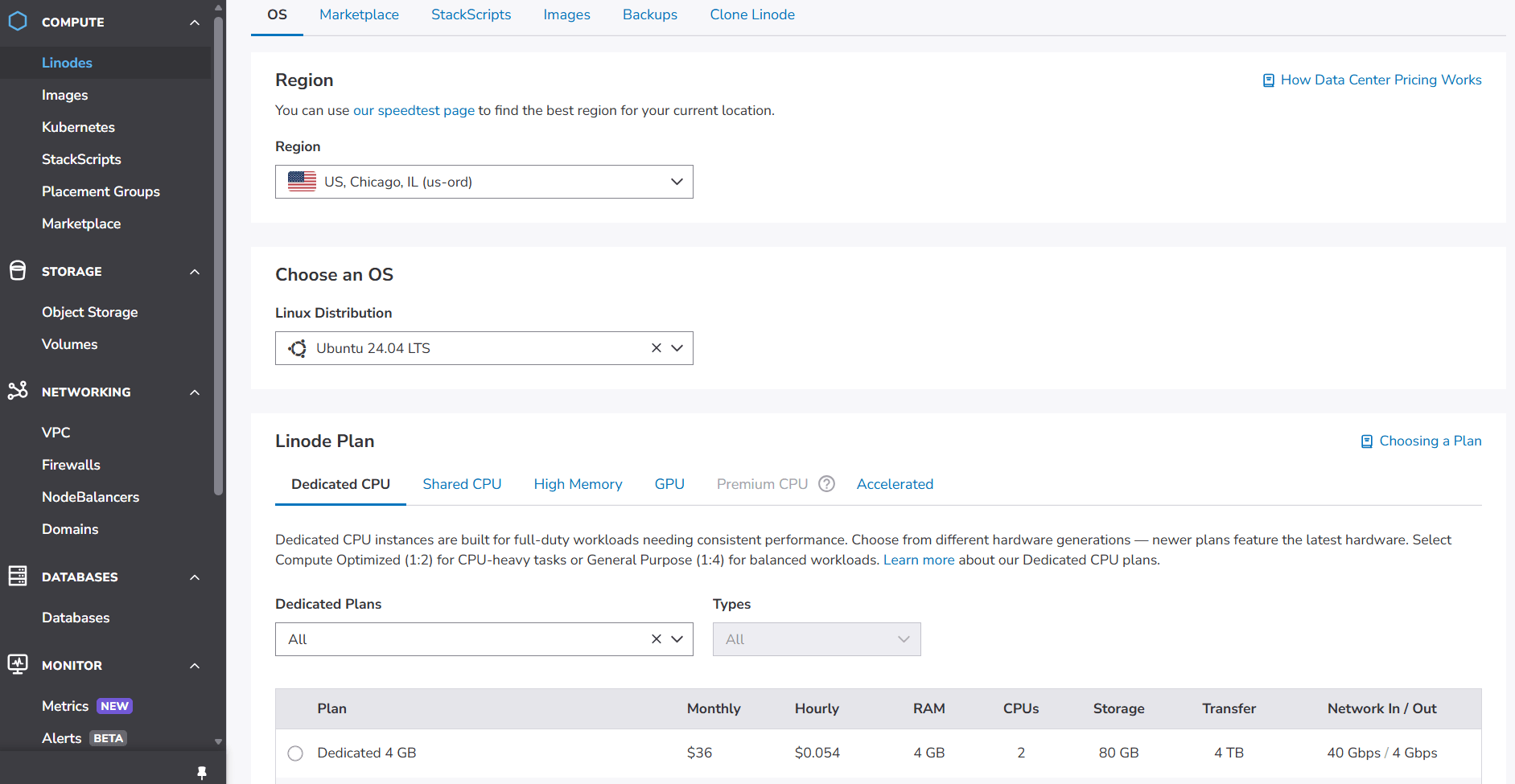Click the Ubuntu logo in distribution field
The image size is (1515, 784).
[x=298, y=348]
